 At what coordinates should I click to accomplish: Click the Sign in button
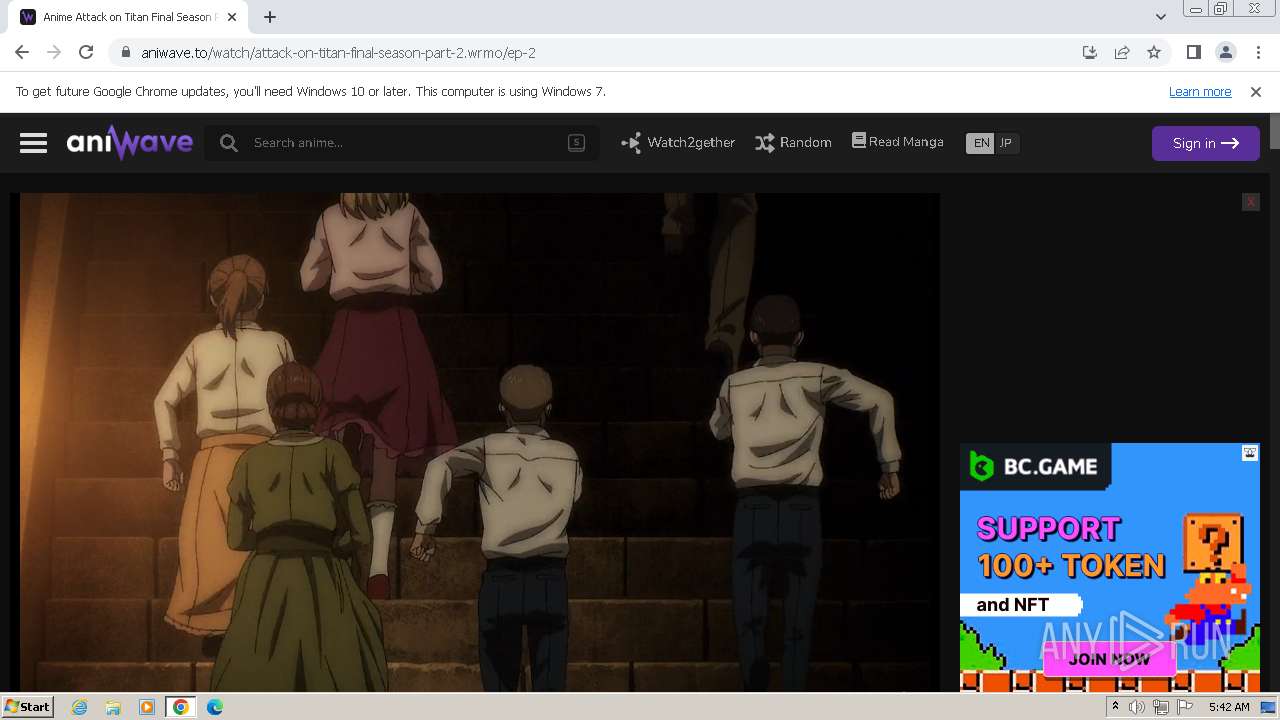pos(1205,143)
